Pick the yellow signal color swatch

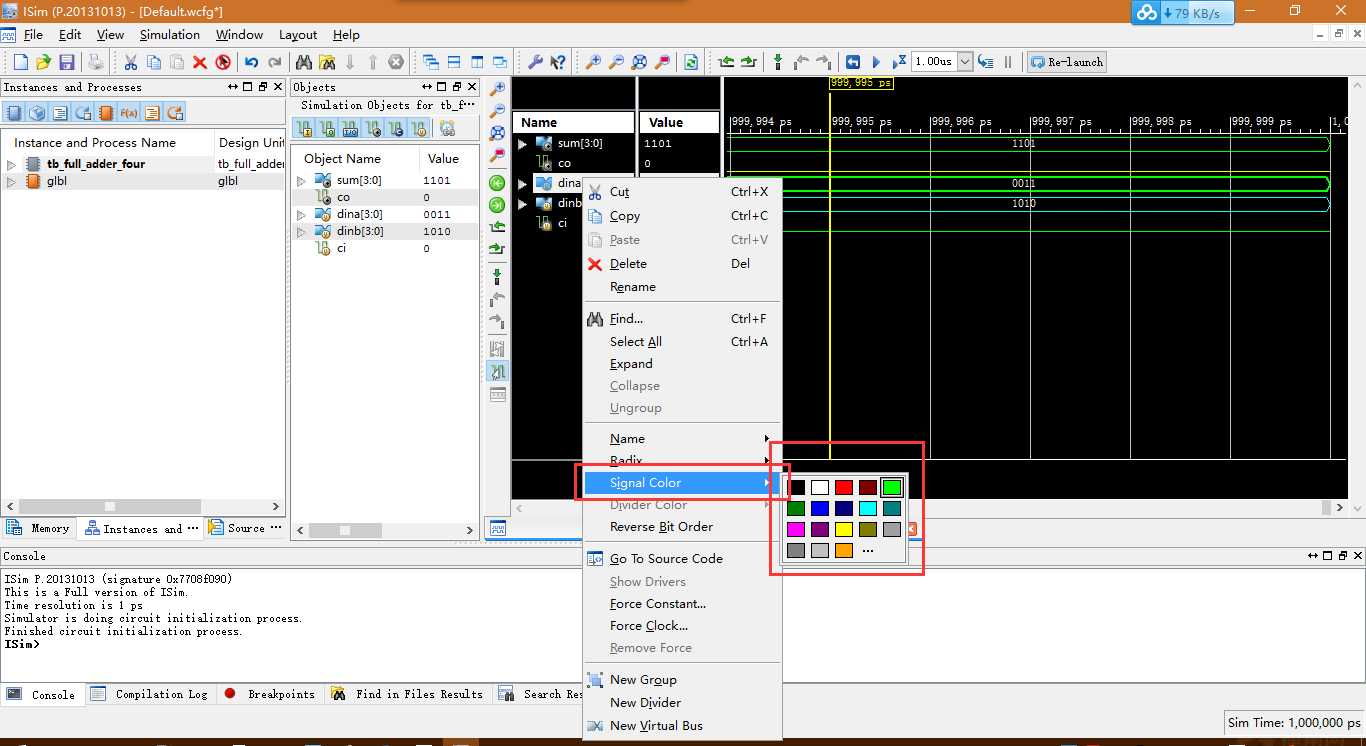click(844, 530)
